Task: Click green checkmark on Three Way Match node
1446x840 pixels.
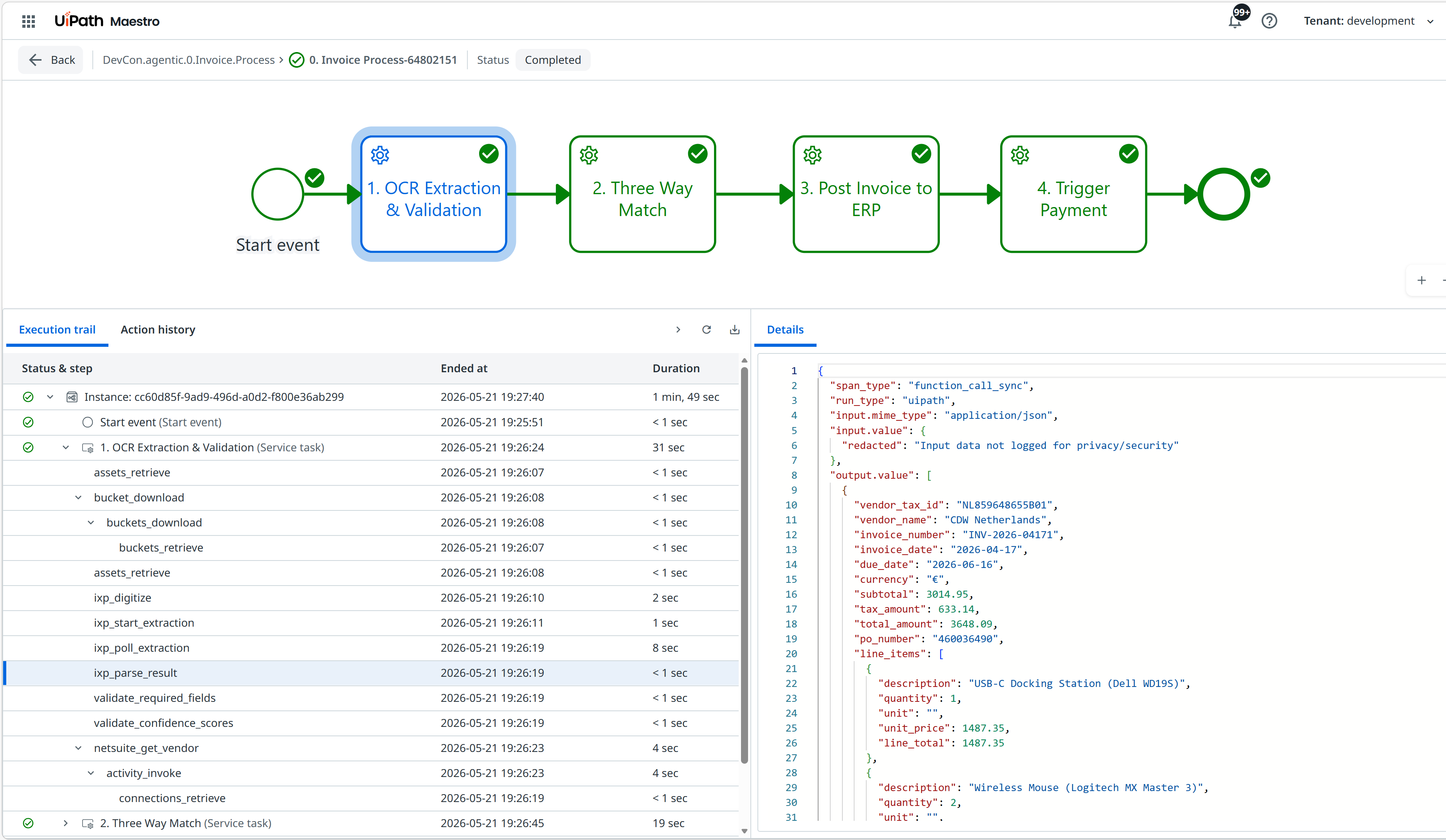Action: tap(698, 154)
